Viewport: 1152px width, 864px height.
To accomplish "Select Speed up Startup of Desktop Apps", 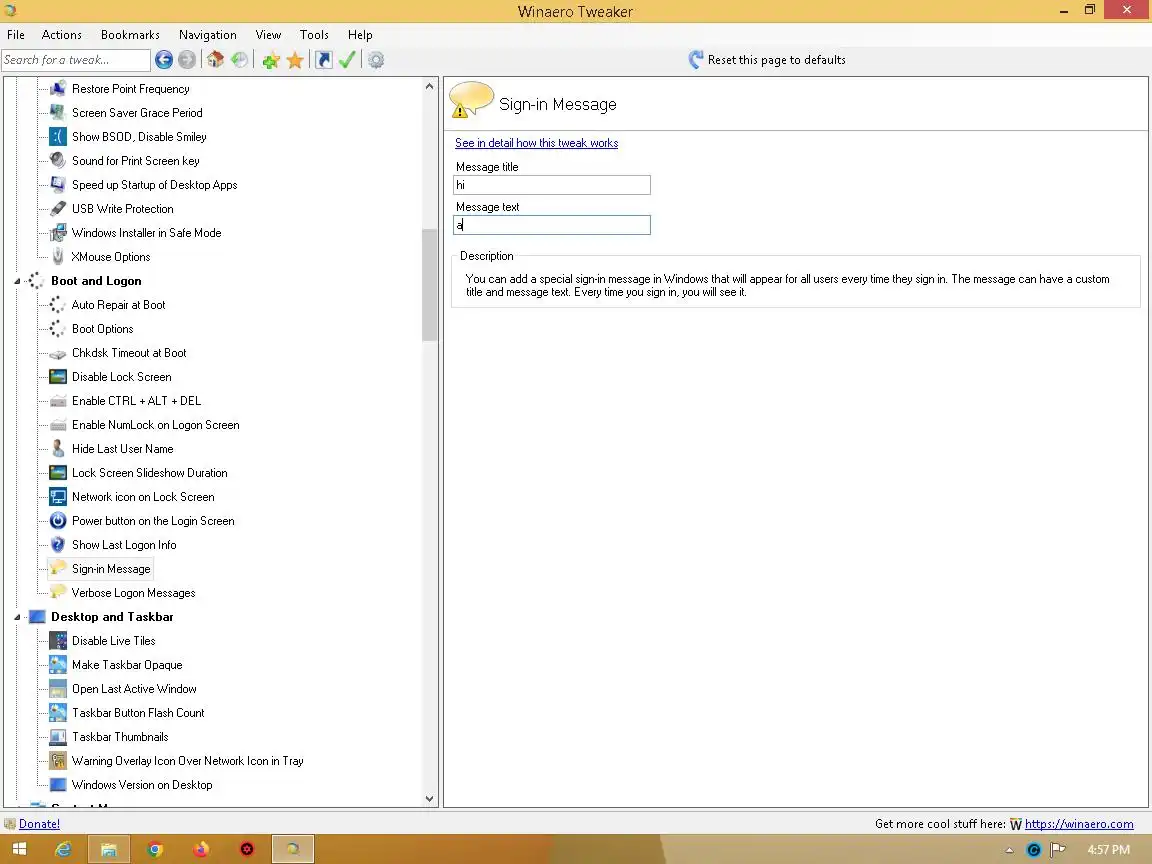I will coord(154,185).
